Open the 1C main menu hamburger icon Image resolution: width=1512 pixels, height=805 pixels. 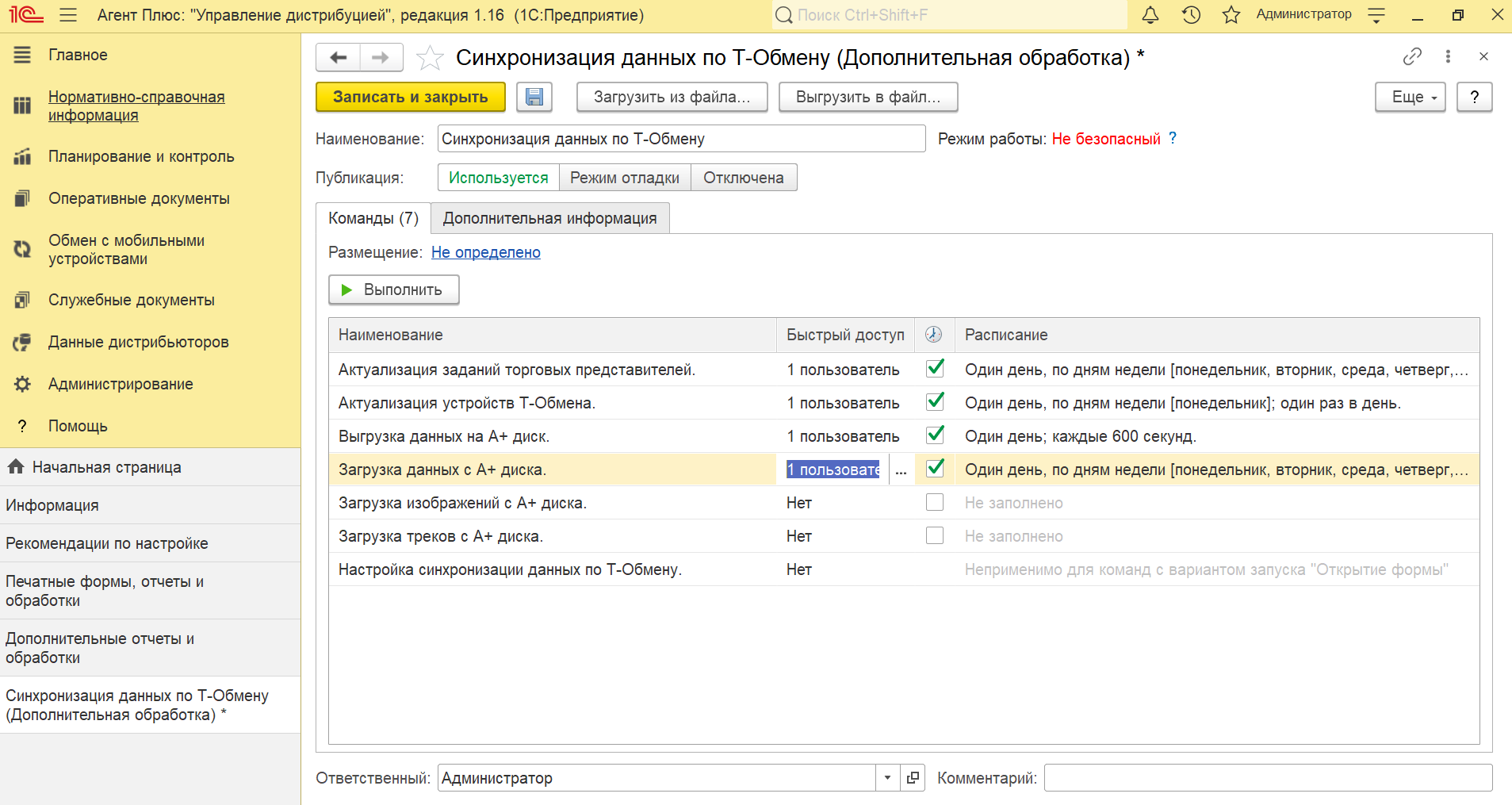68,15
